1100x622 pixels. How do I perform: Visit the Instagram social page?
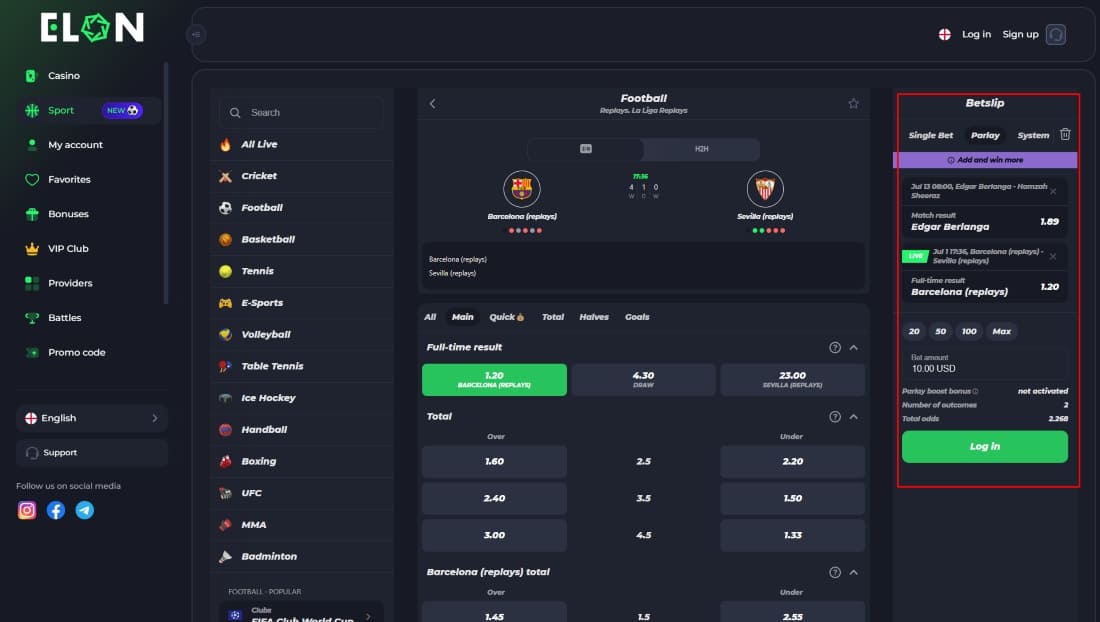click(x=27, y=511)
